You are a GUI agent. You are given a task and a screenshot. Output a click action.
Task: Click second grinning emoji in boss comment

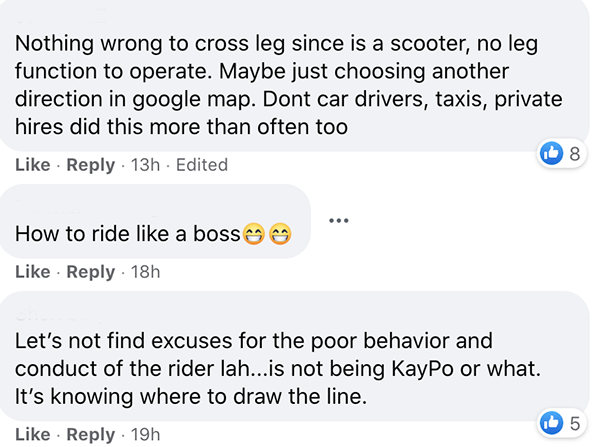pos(280,234)
